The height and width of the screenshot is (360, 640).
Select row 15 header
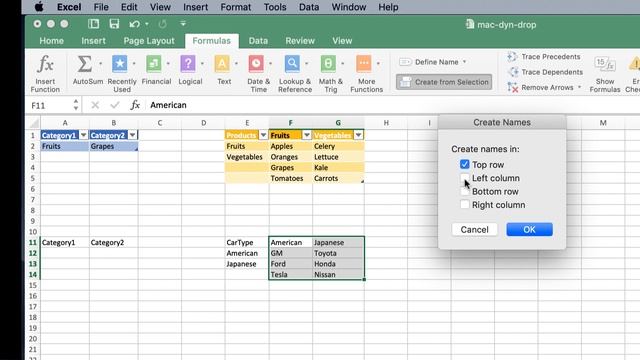click(x=33, y=285)
